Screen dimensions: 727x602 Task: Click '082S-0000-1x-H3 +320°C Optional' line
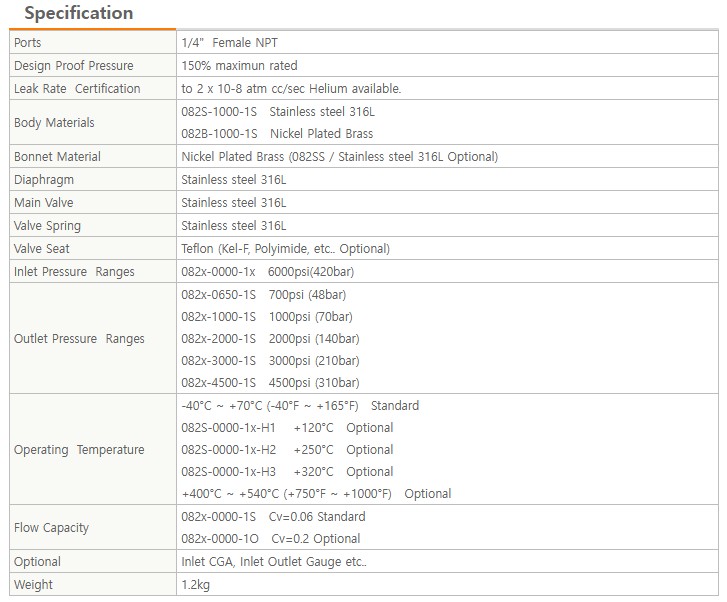coord(287,472)
